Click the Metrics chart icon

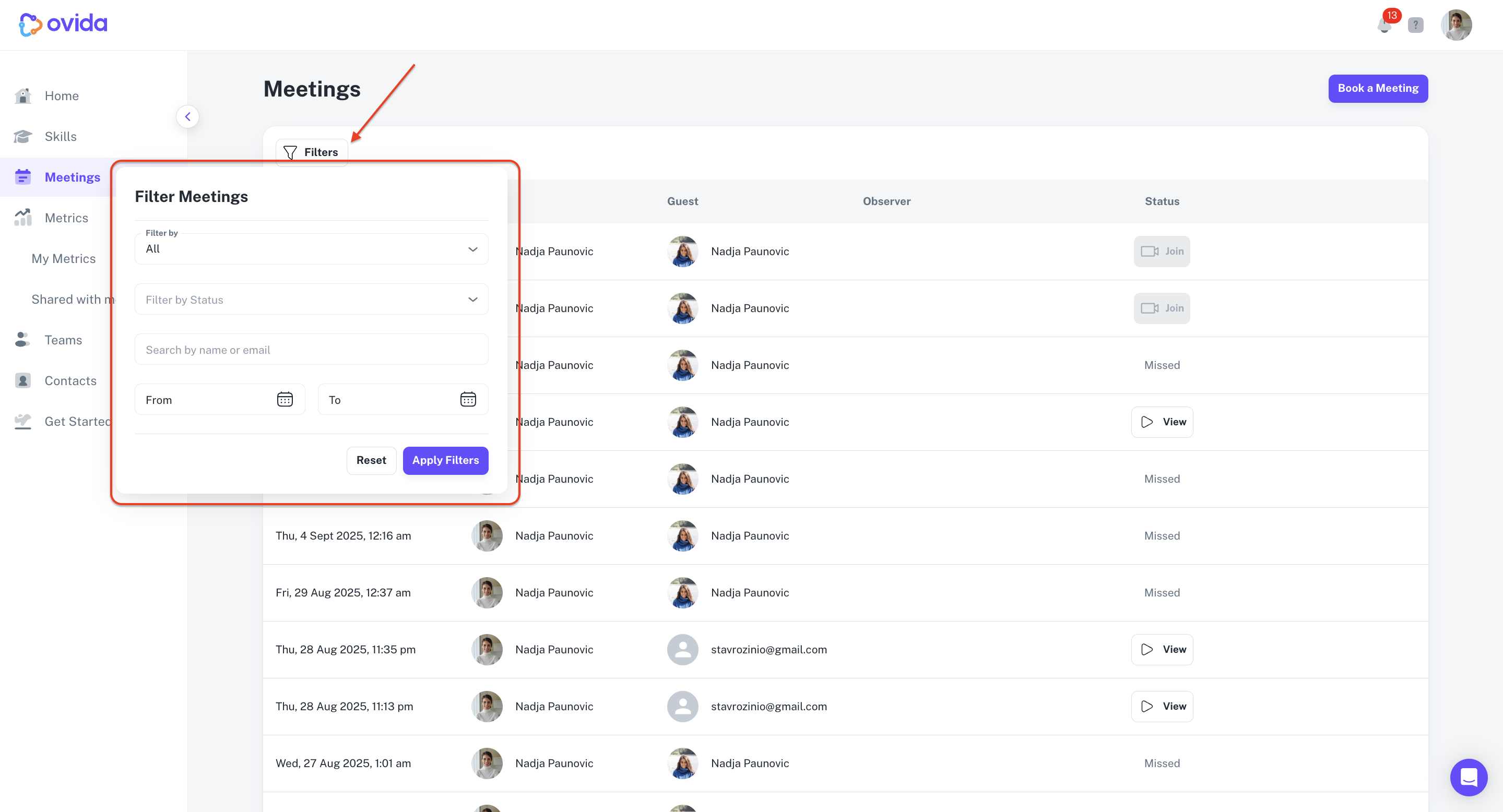(x=23, y=218)
